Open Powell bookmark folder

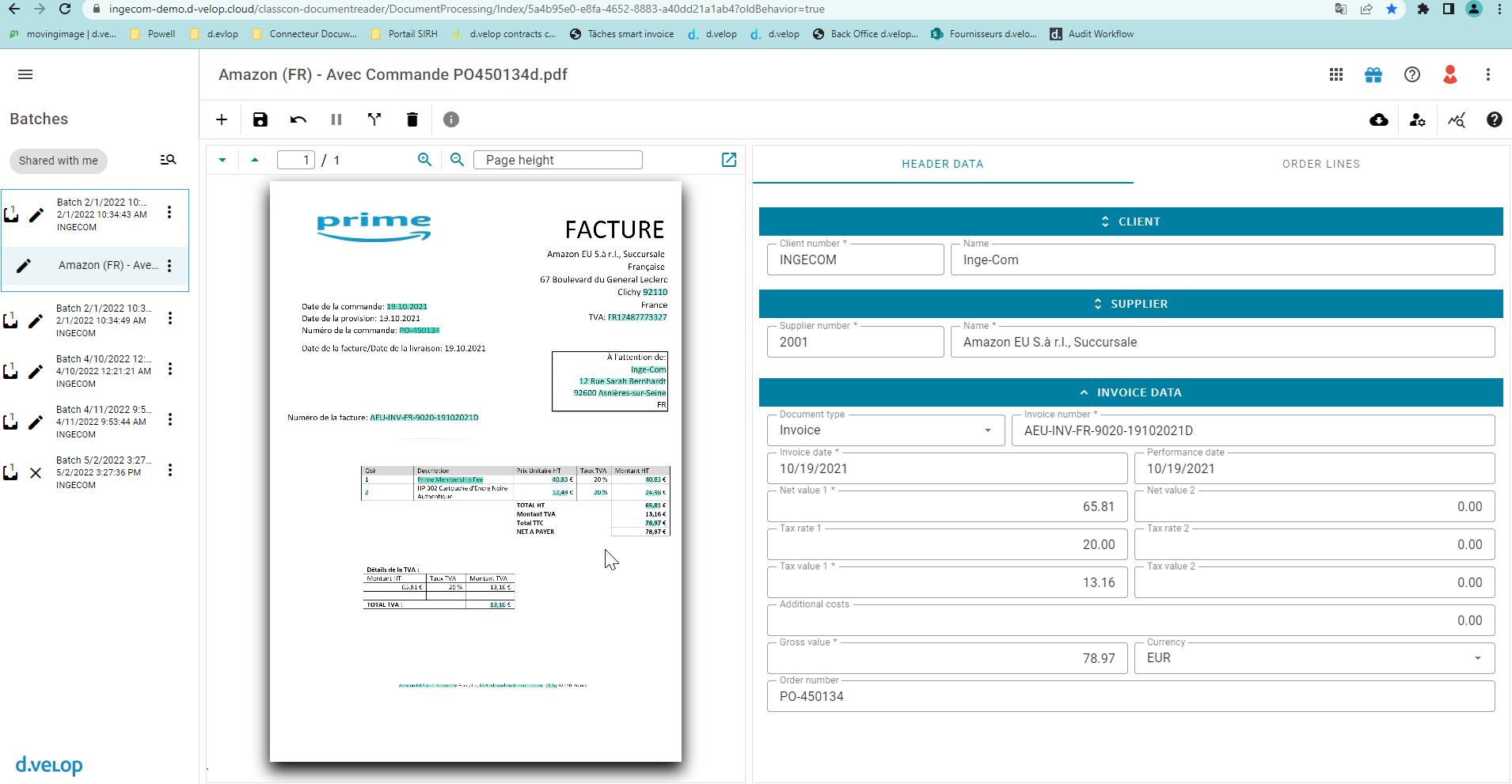pyautogui.click(x=153, y=34)
